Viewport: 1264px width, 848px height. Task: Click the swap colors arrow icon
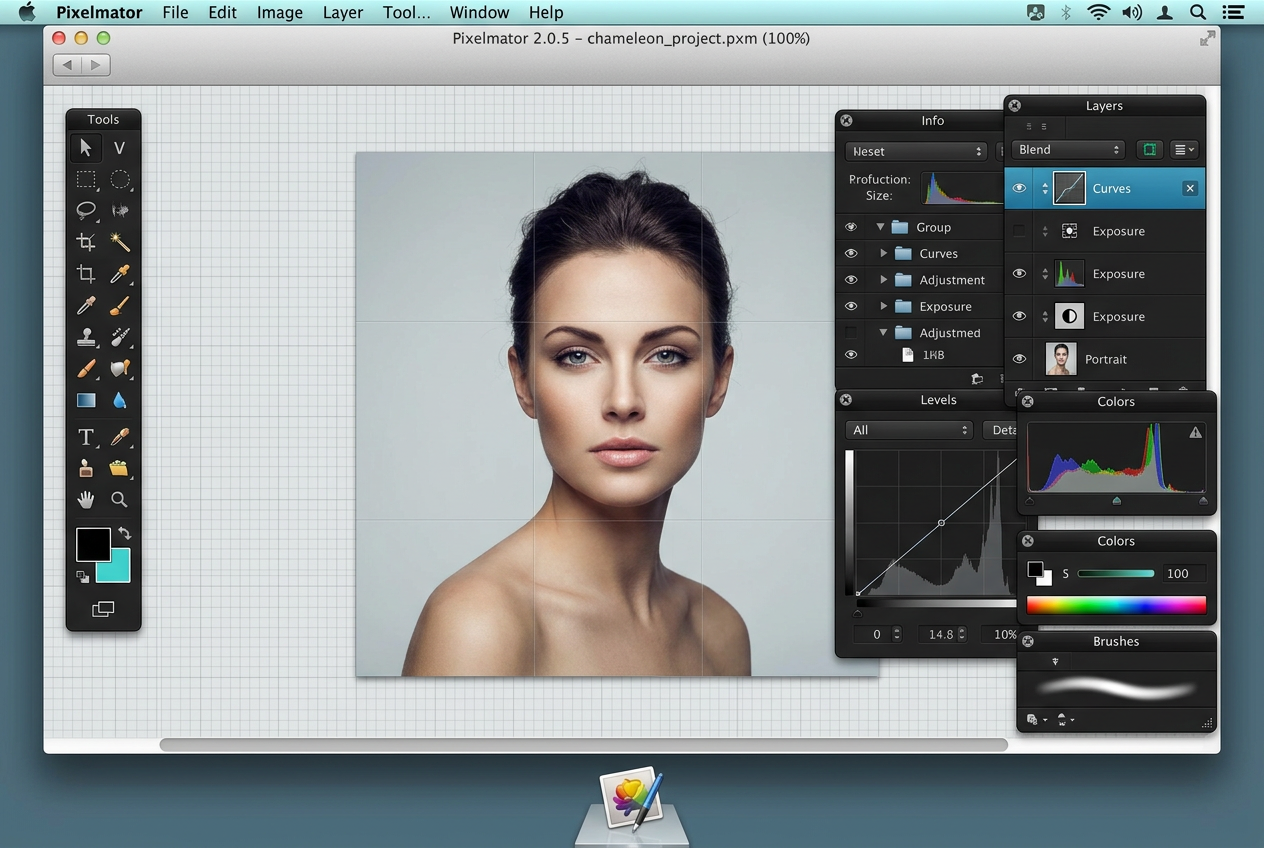click(124, 533)
